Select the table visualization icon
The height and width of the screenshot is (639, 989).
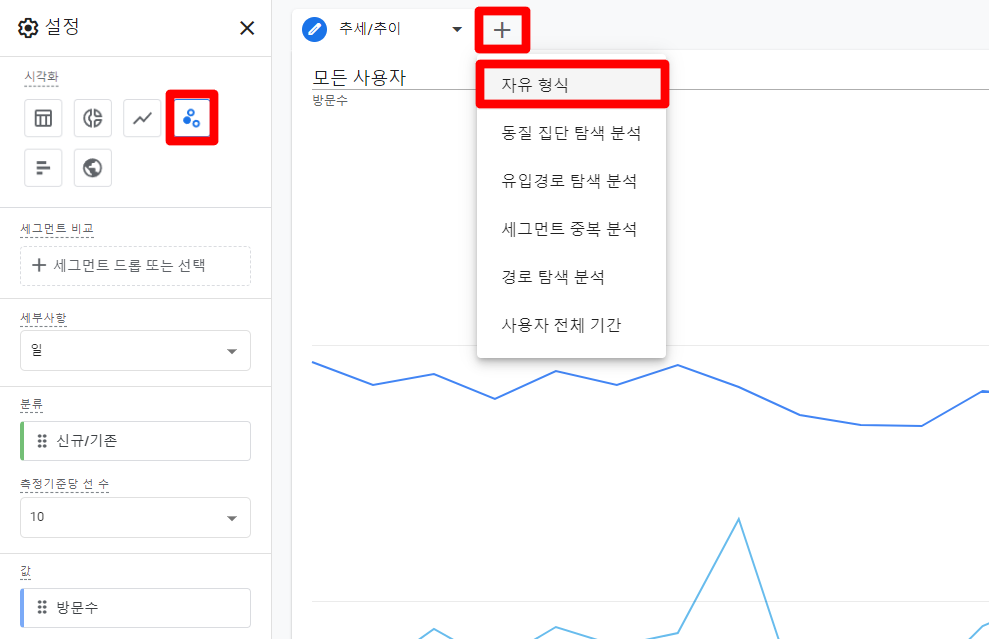44,118
